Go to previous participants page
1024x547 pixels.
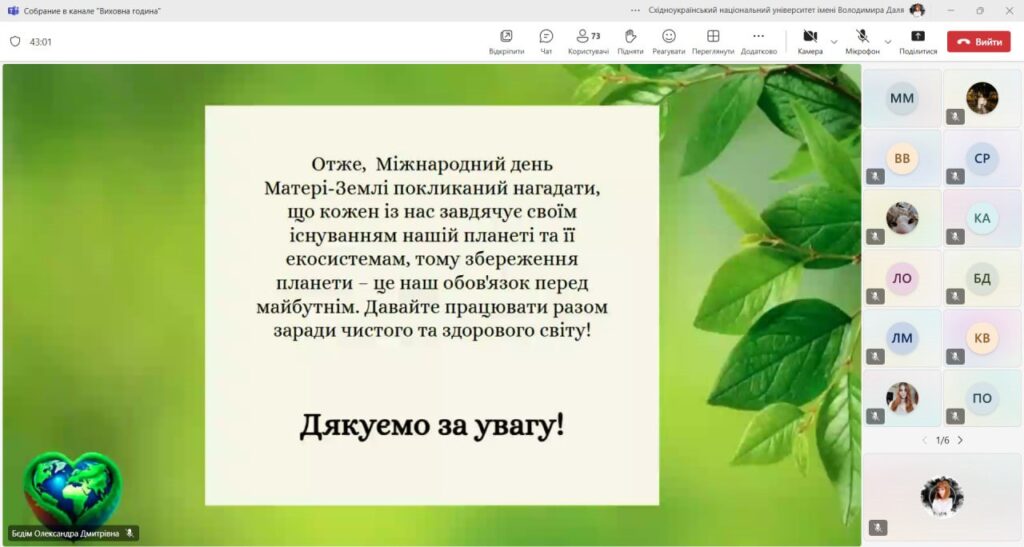(x=924, y=440)
